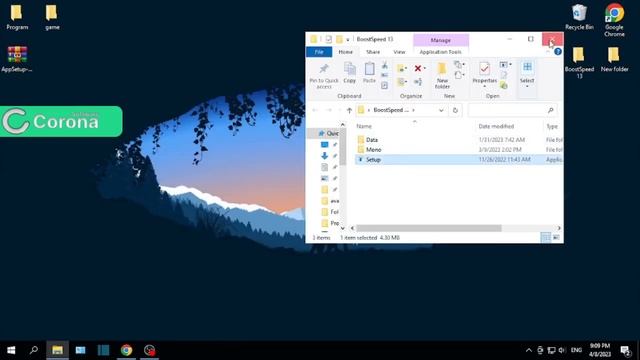Click the Pictures icon in navigation pane
Image resolution: width=640 pixels, height=360 pixels.
[x=324, y=178]
